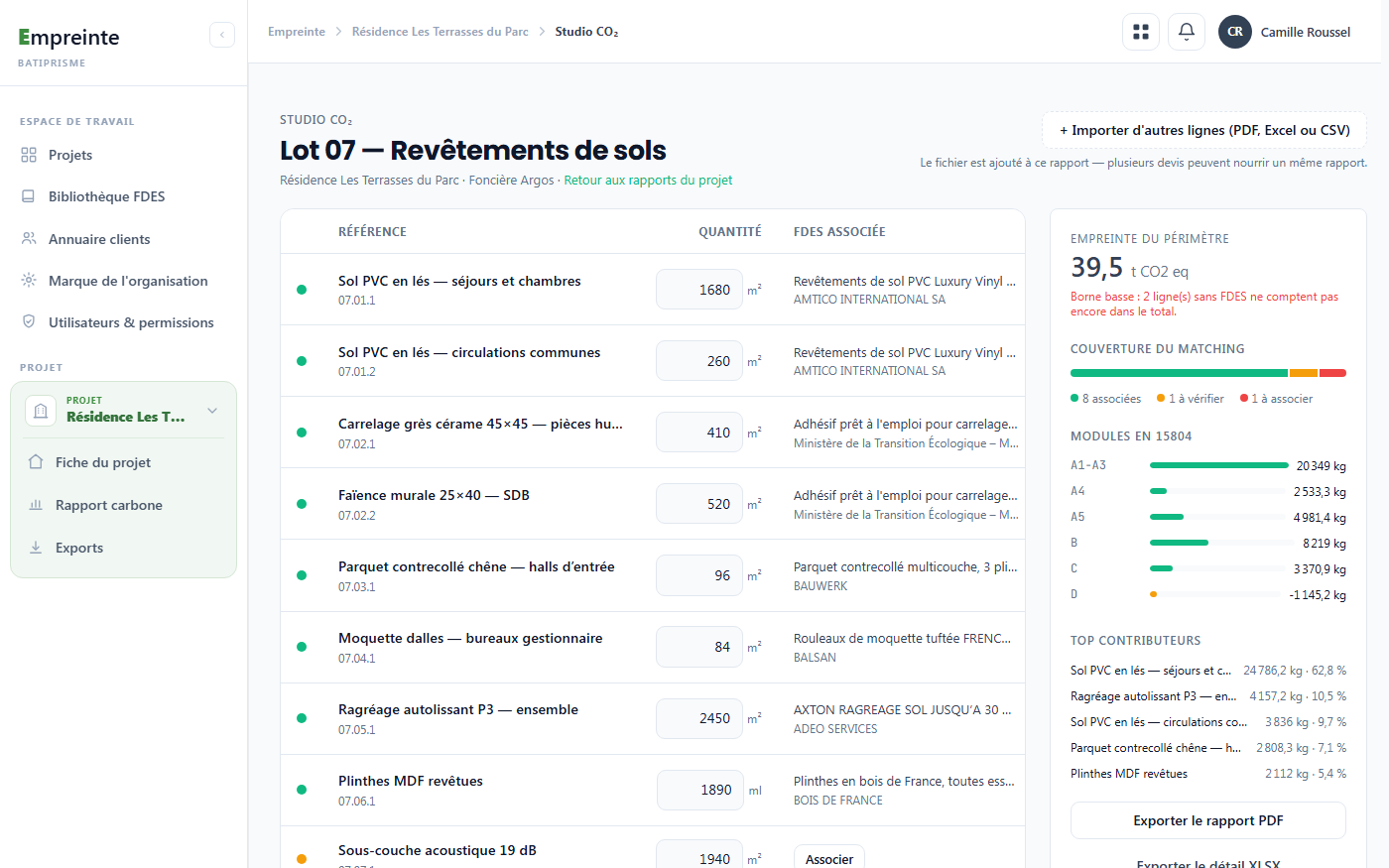Click green status dot for Moquette dalles
The image size is (1389, 868).
point(302,647)
